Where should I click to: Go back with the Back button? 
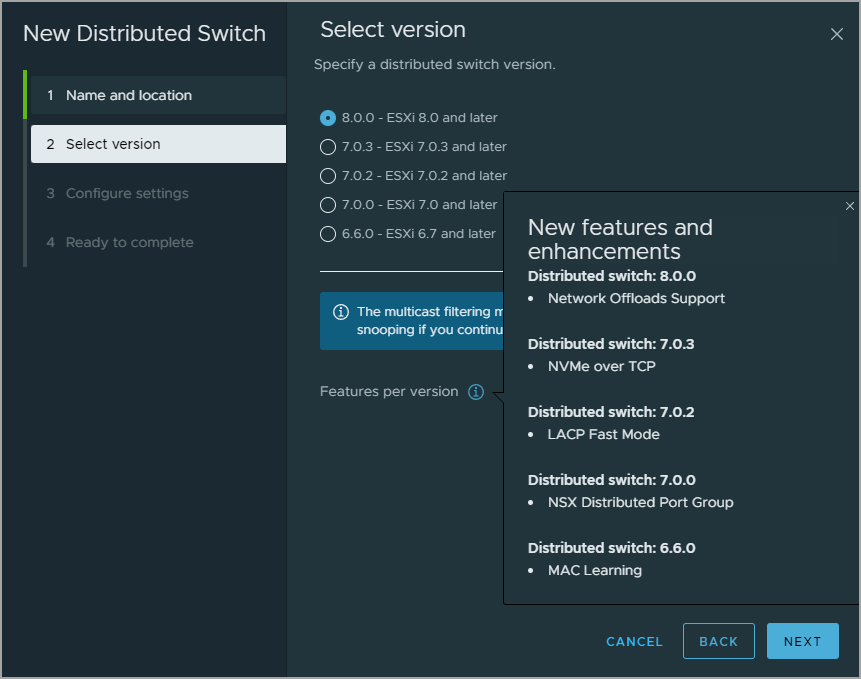pos(719,641)
